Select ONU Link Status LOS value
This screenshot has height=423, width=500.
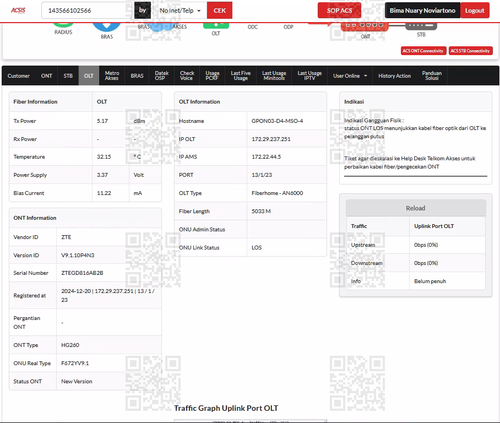coord(256,248)
